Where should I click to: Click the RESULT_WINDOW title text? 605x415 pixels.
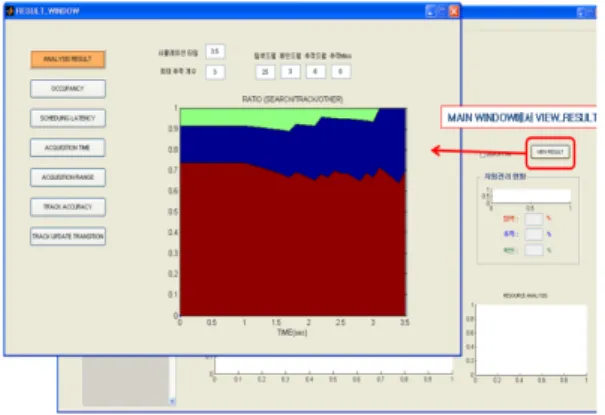48,11
